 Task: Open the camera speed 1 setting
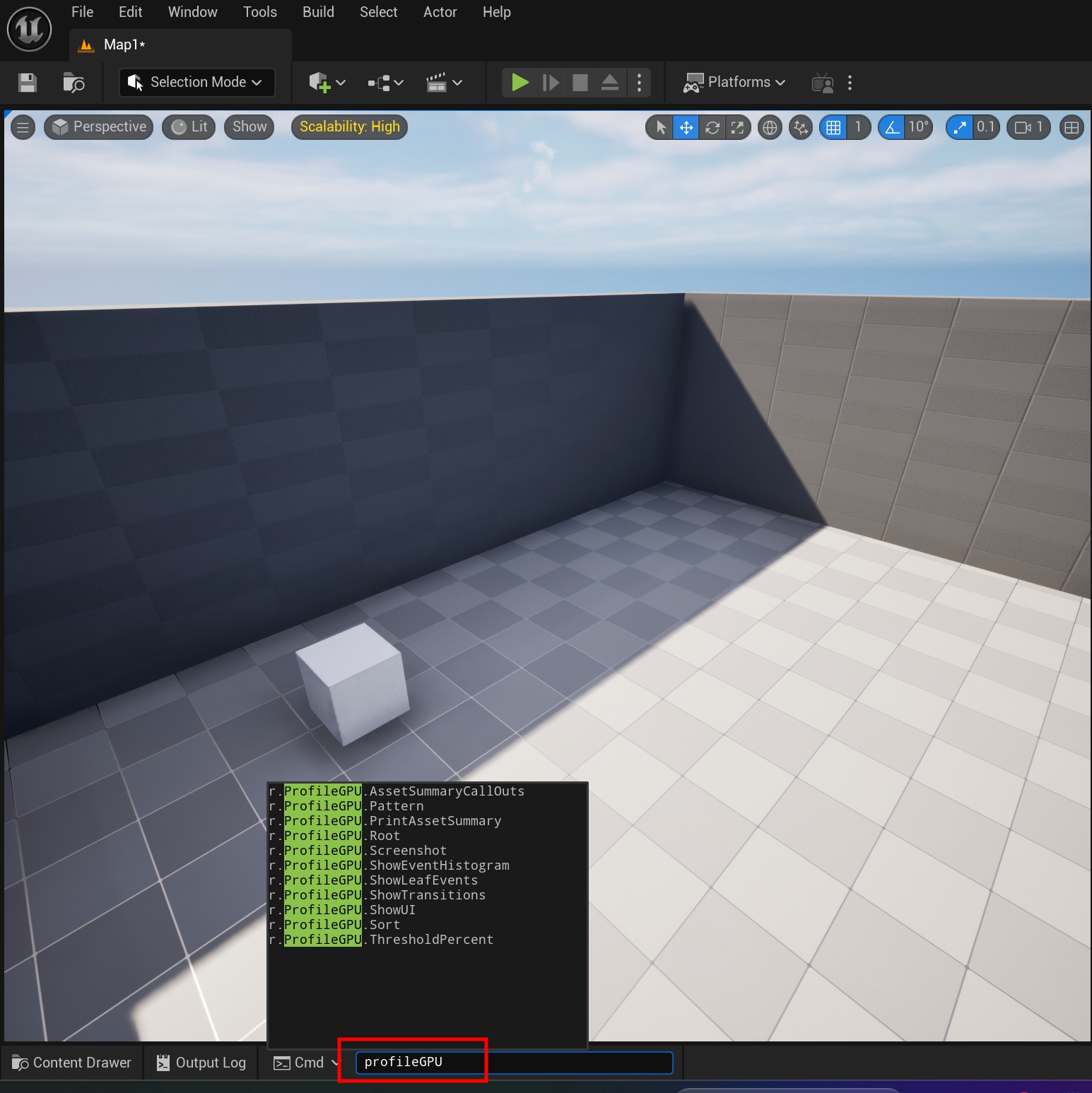point(1029,127)
